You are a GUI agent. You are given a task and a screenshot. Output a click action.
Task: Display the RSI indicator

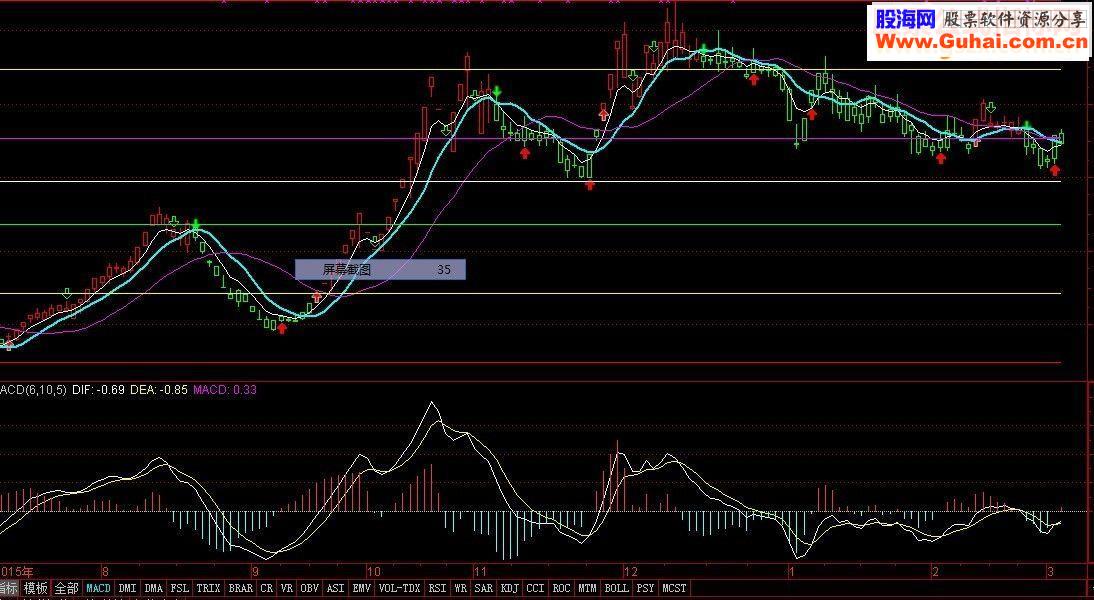(x=437, y=588)
